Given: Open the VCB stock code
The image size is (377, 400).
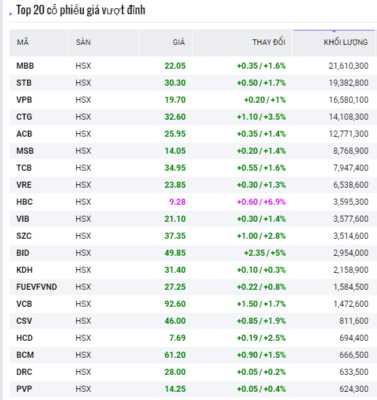Looking at the screenshot, I should coord(24,304).
